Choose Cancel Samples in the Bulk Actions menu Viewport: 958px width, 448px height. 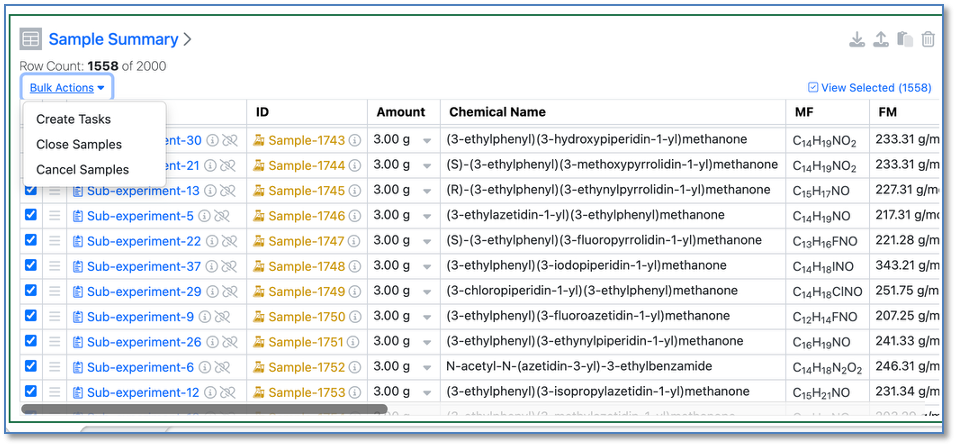tap(82, 170)
